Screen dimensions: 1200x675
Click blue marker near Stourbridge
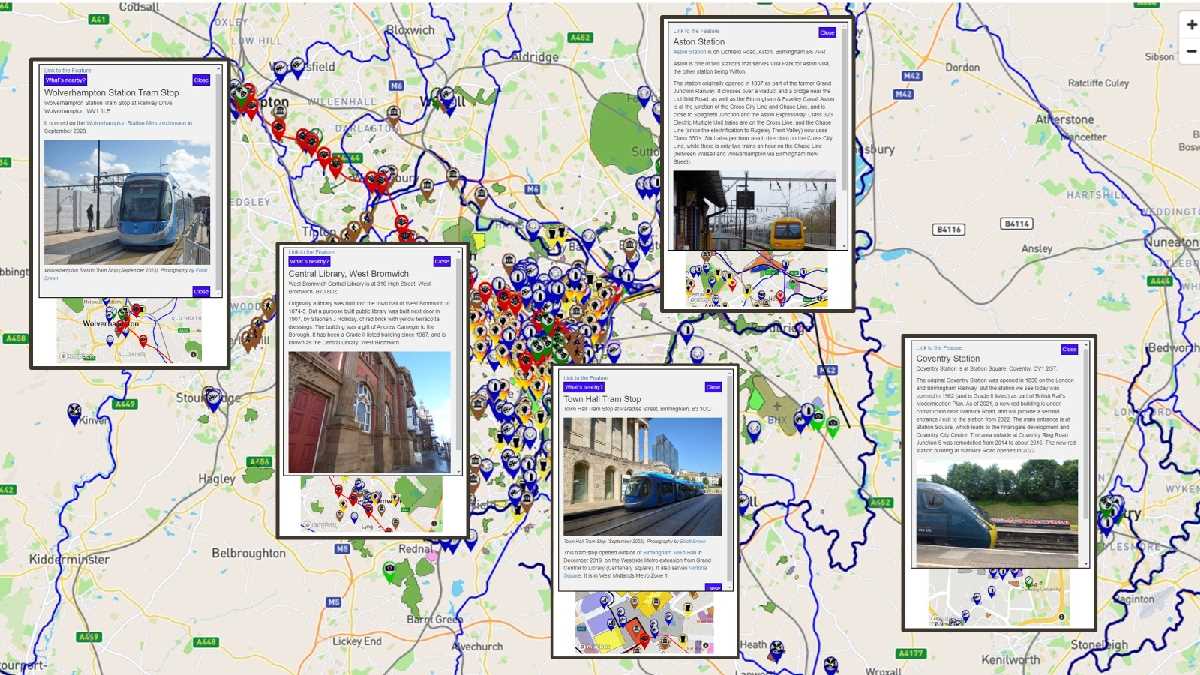211,398
